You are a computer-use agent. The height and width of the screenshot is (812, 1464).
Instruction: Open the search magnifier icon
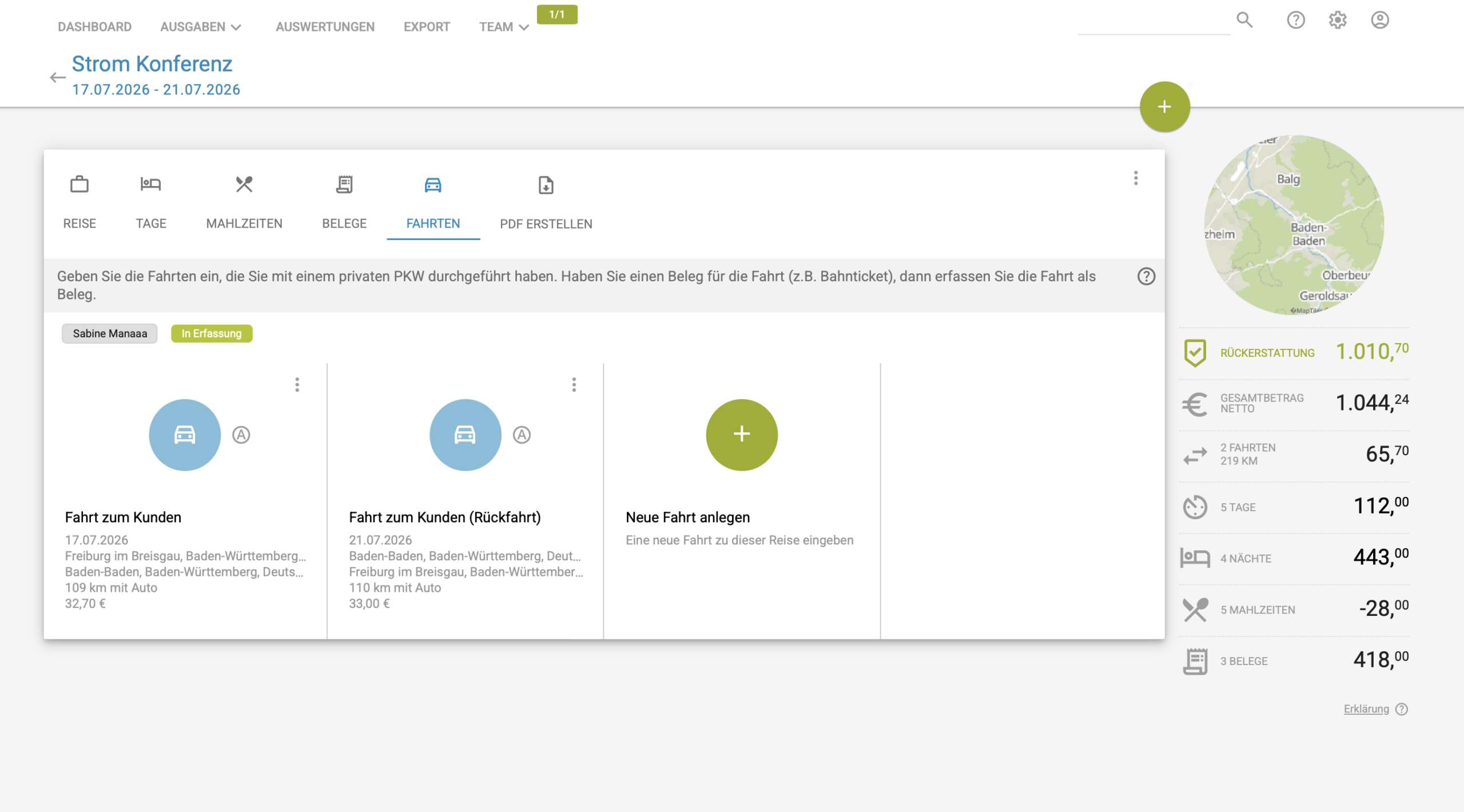[x=1244, y=21]
